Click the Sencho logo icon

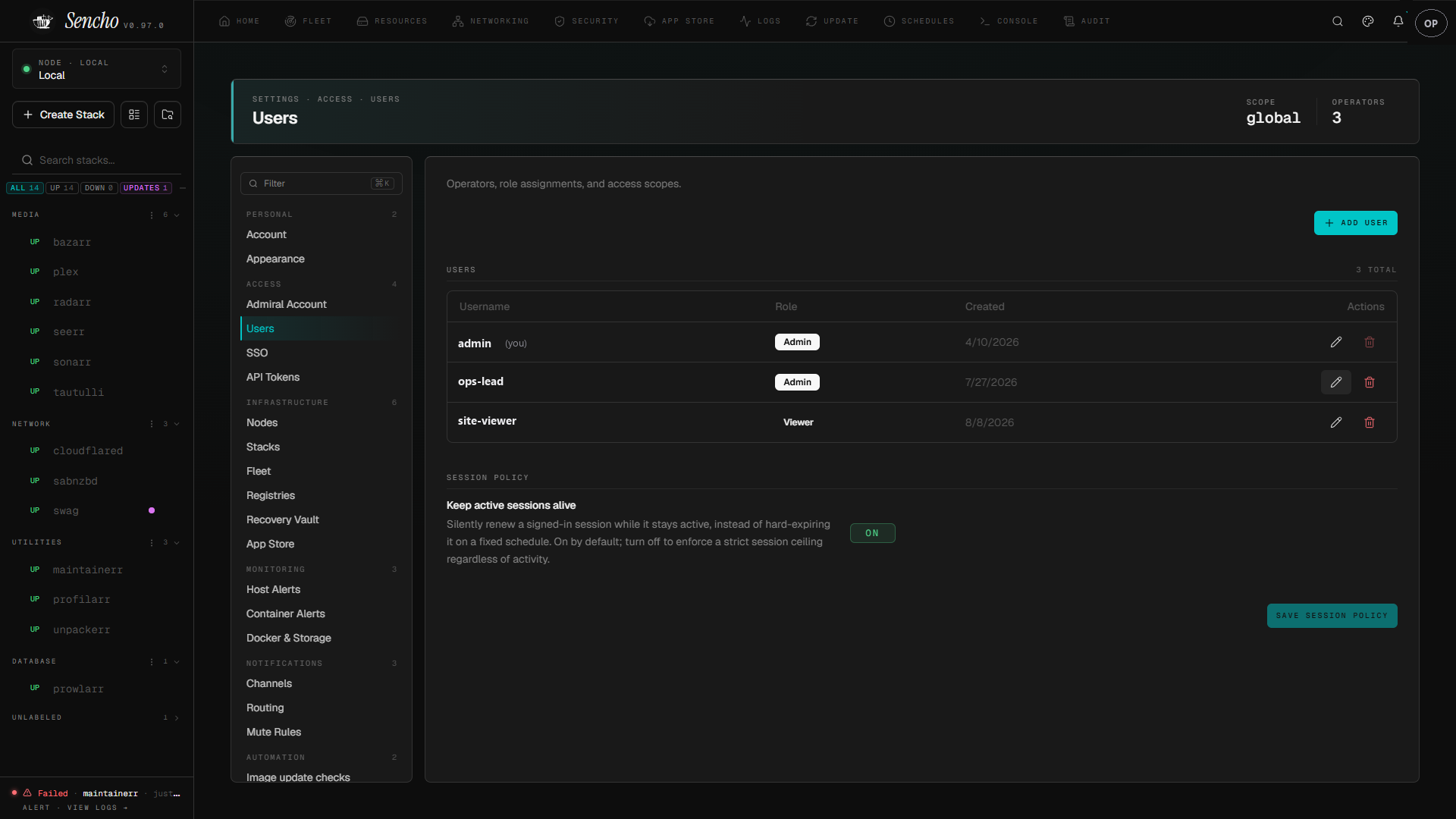[x=42, y=21]
